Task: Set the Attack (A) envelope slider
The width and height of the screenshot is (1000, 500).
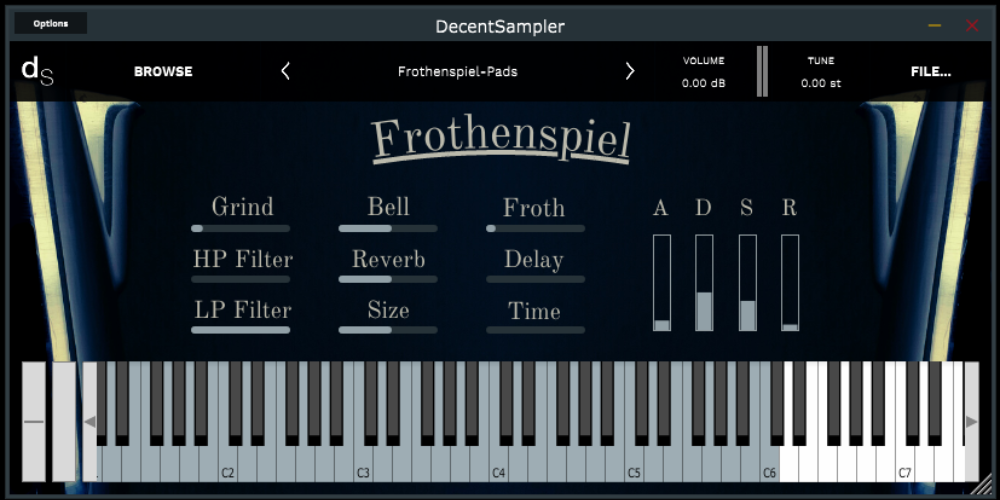Action: pos(662,283)
